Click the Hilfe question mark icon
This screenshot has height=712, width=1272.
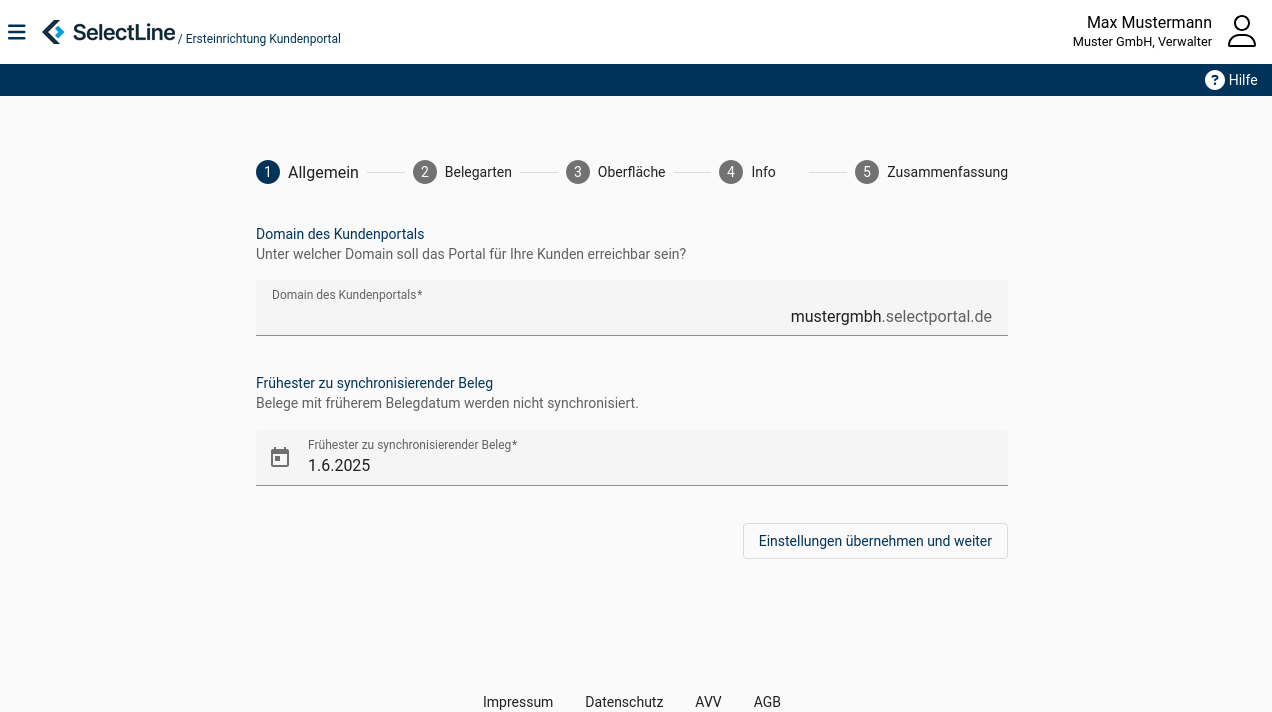pyautogui.click(x=1214, y=80)
